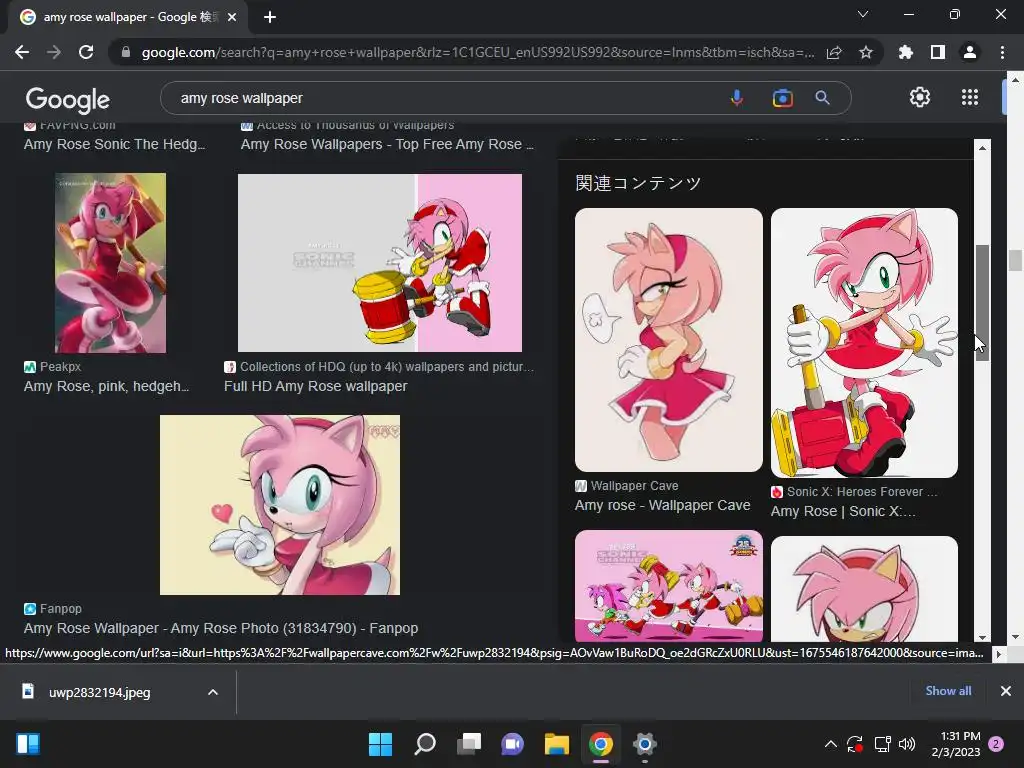The width and height of the screenshot is (1024, 768).
Task: Open the Windows Start menu
Action: 380,744
